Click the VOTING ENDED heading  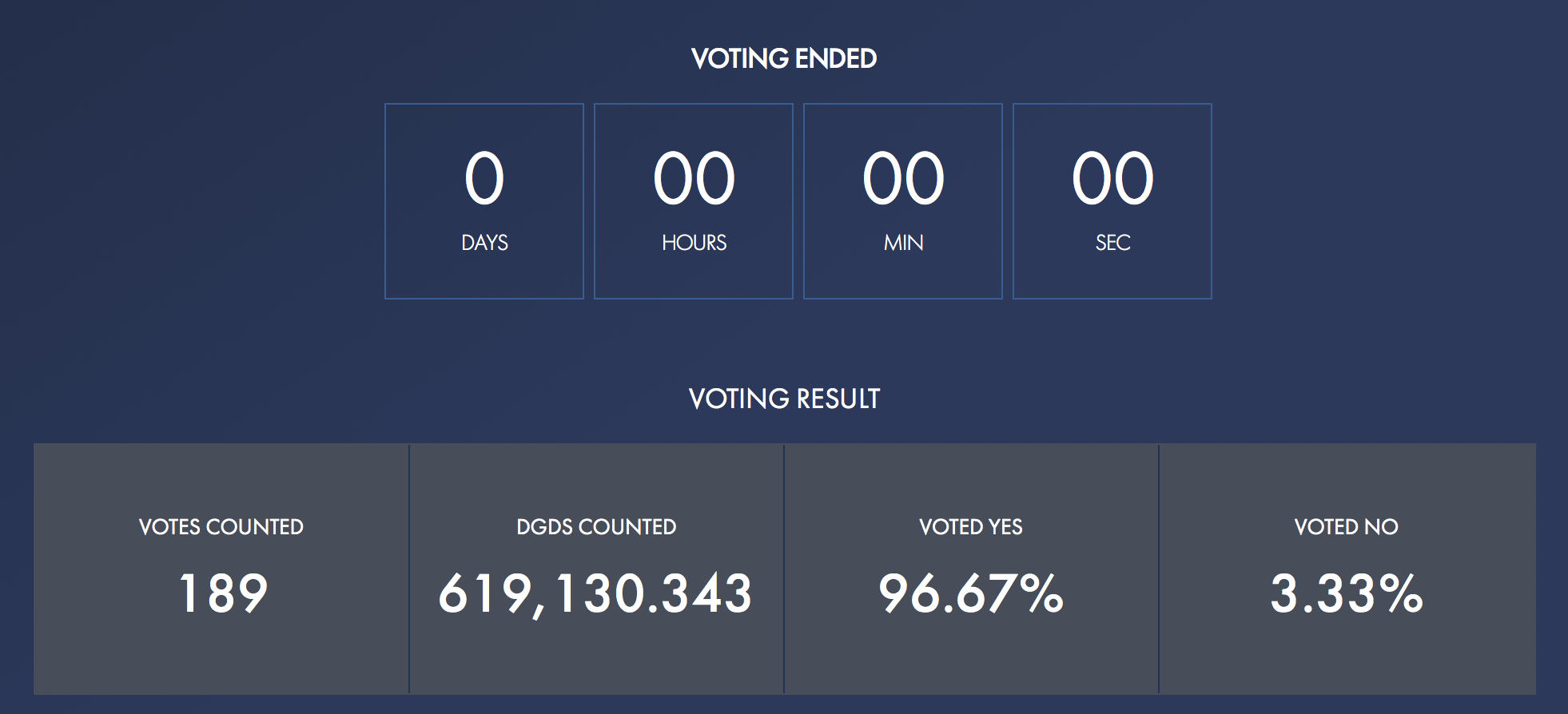pyautogui.click(x=784, y=58)
